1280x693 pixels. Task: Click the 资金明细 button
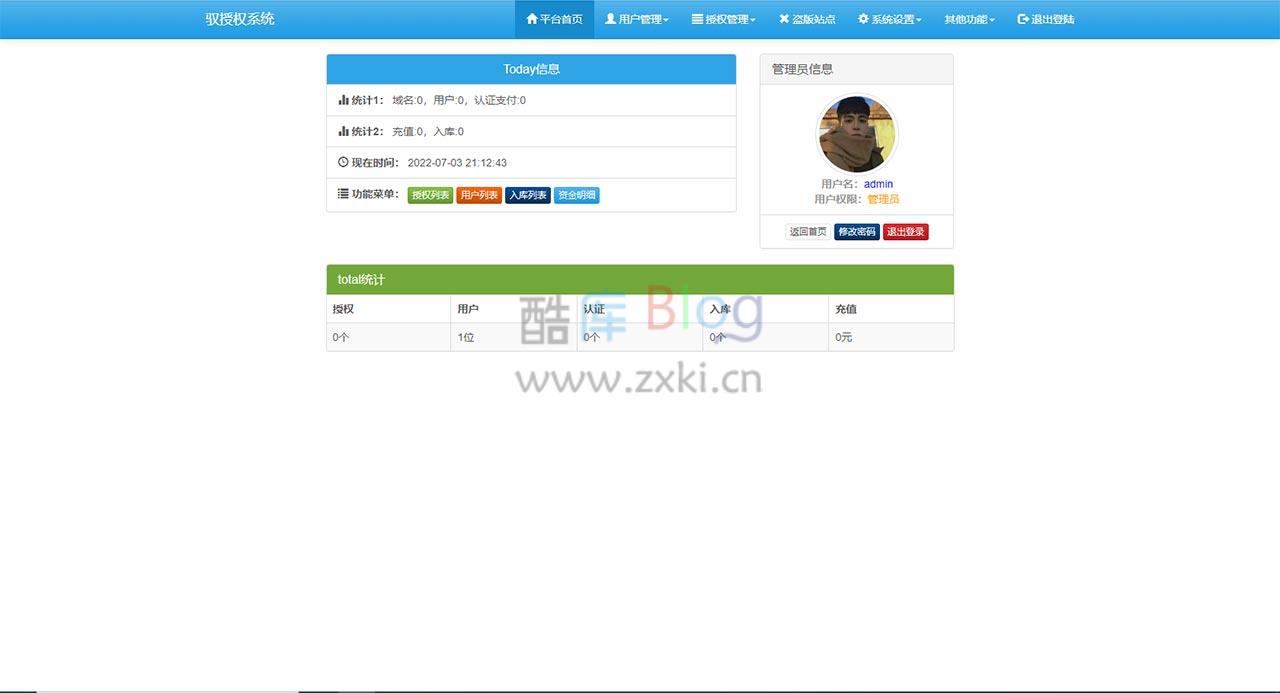pos(576,195)
